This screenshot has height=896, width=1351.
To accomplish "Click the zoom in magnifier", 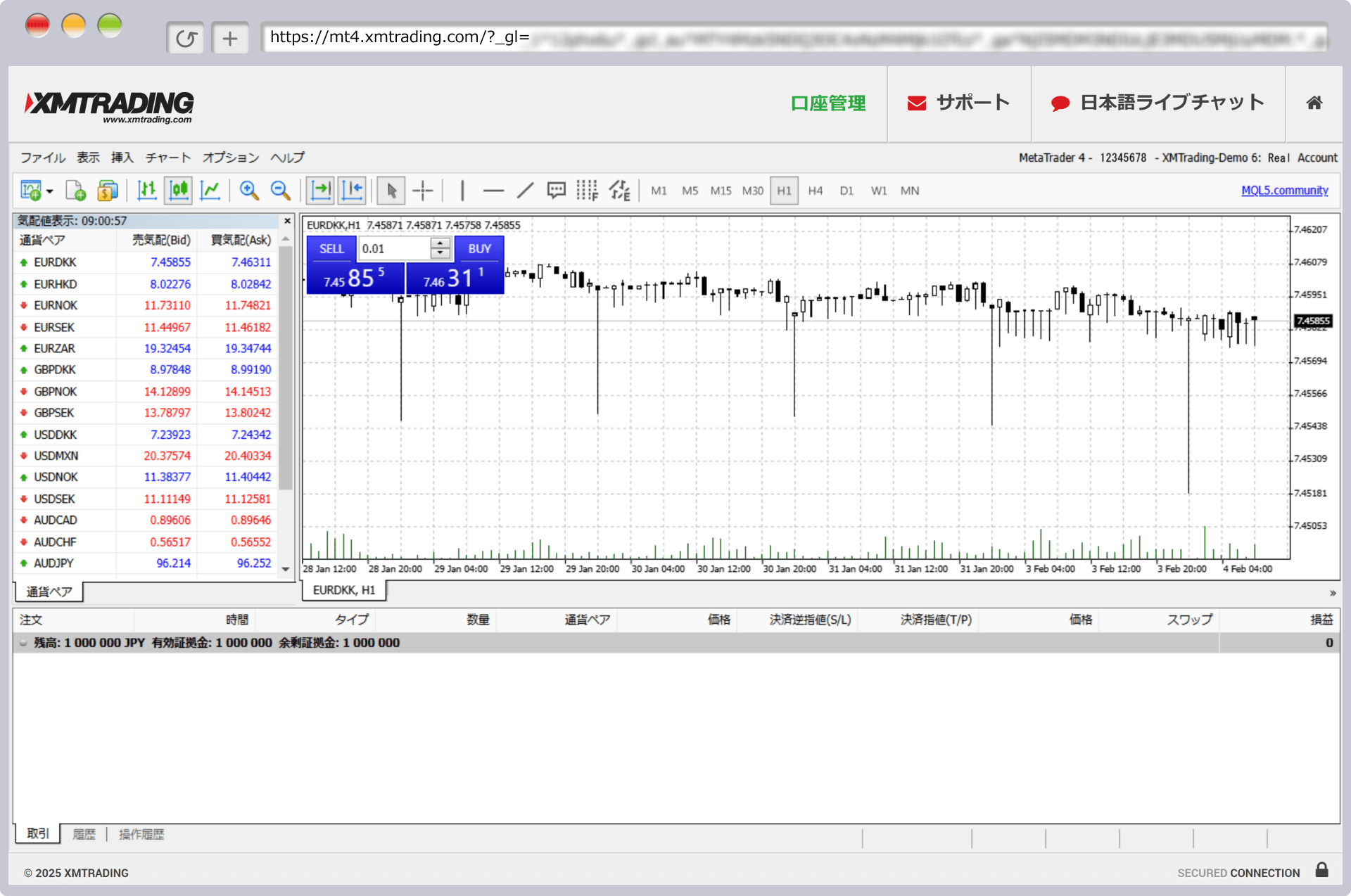I will (x=248, y=190).
